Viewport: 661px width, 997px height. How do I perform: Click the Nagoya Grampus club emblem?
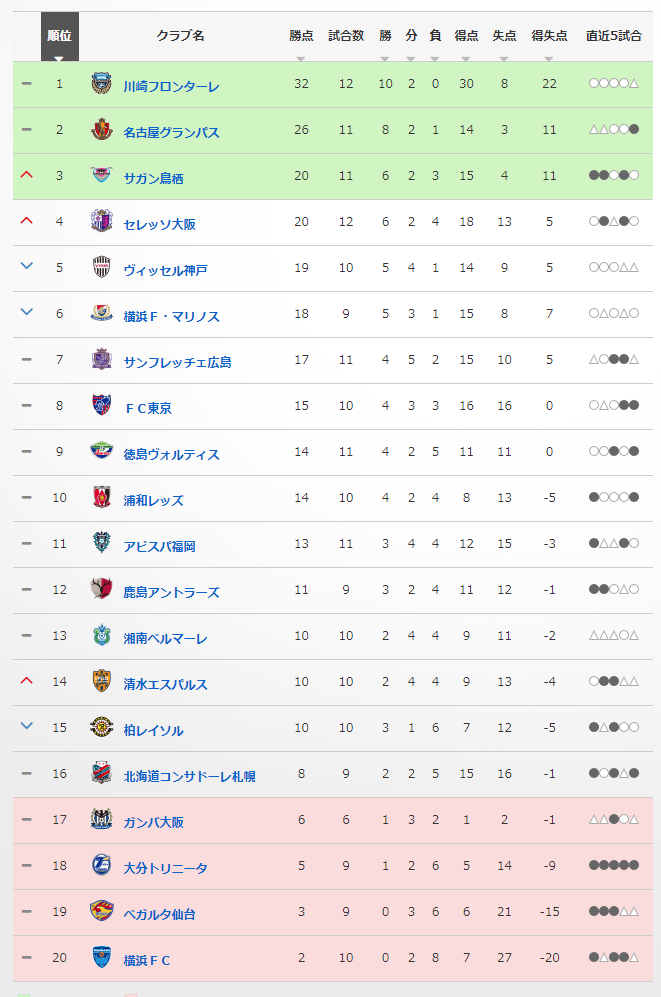pyautogui.click(x=102, y=130)
